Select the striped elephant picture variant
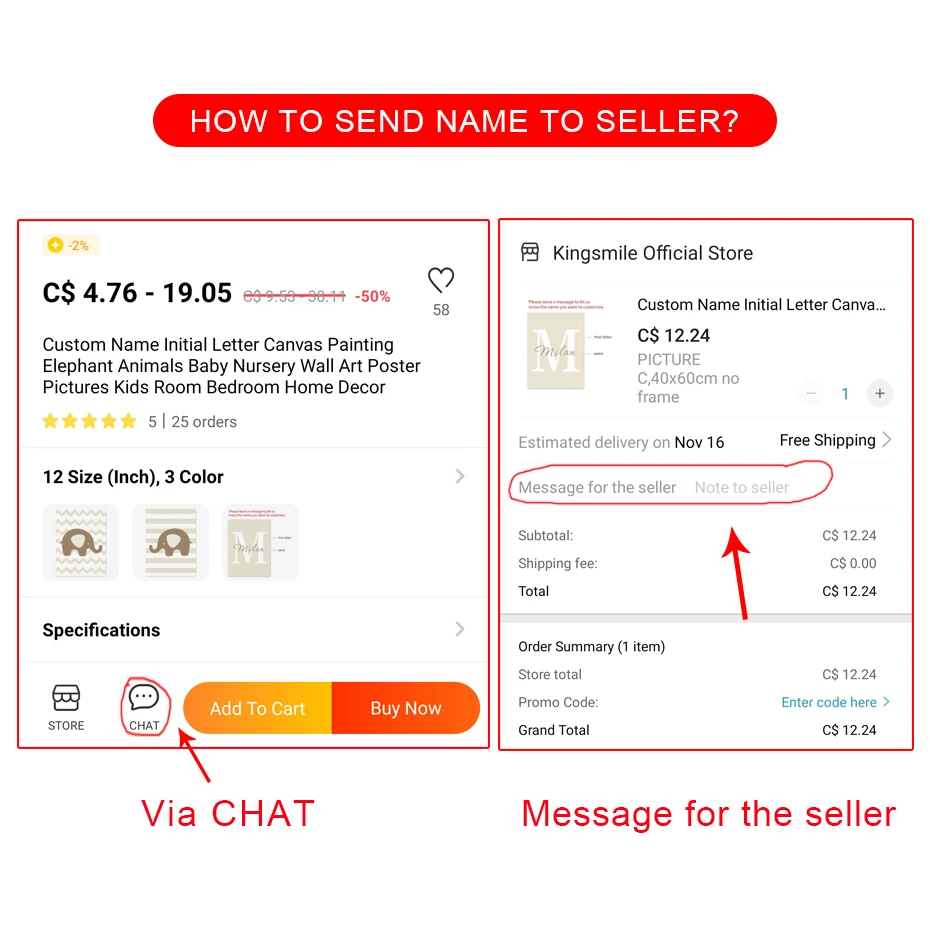930x930 pixels. (x=170, y=542)
